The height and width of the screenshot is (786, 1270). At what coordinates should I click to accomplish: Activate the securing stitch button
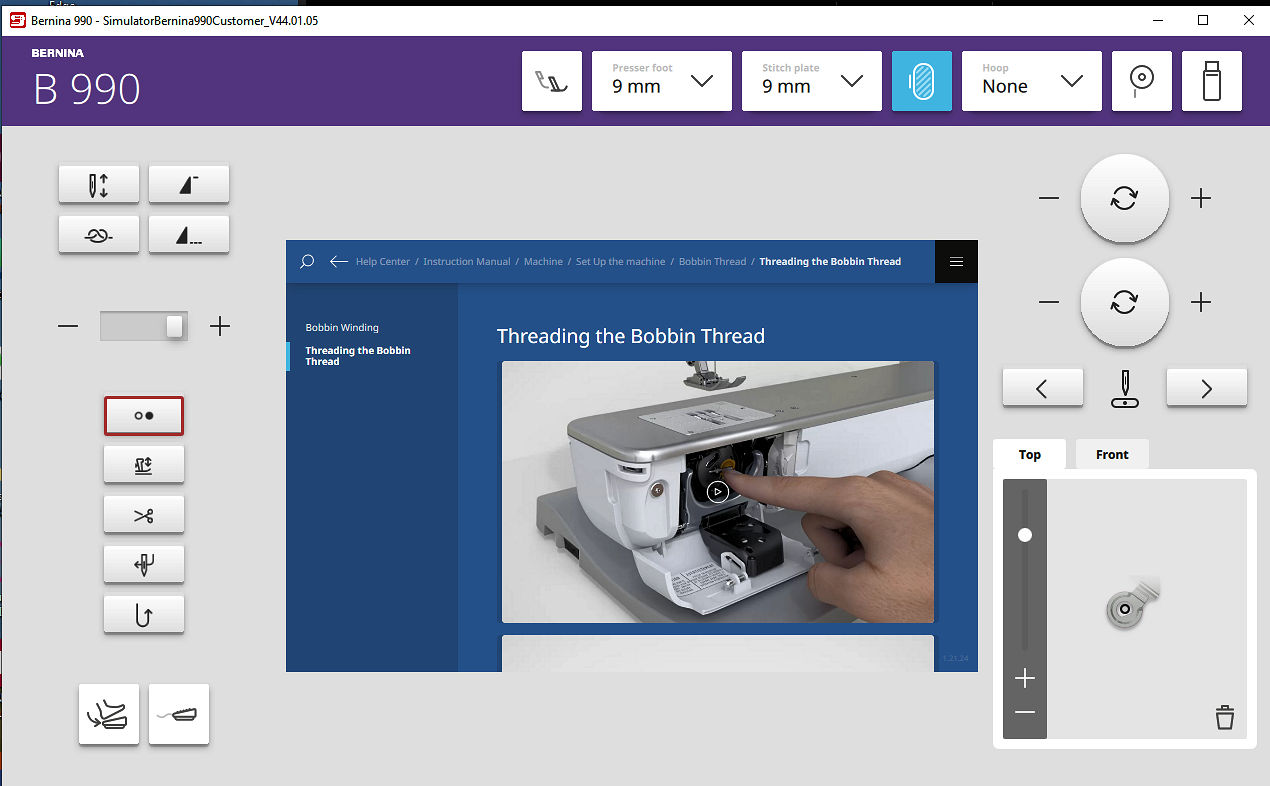(x=98, y=234)
